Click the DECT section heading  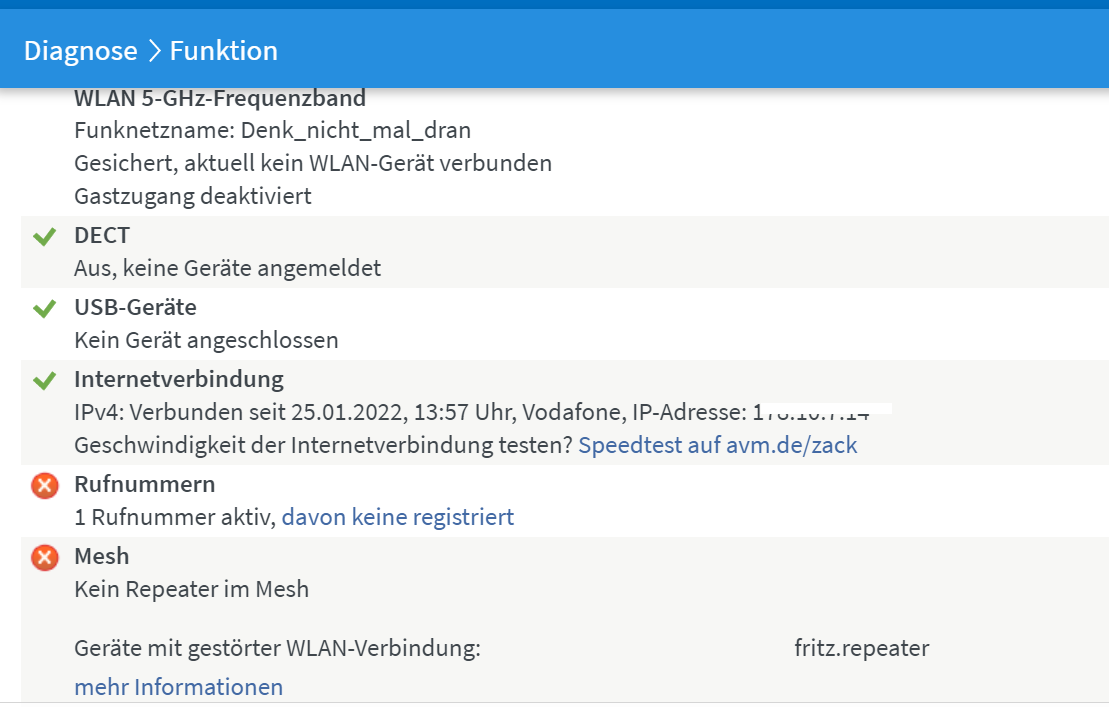pyautogui.click(x=102, y=235)
